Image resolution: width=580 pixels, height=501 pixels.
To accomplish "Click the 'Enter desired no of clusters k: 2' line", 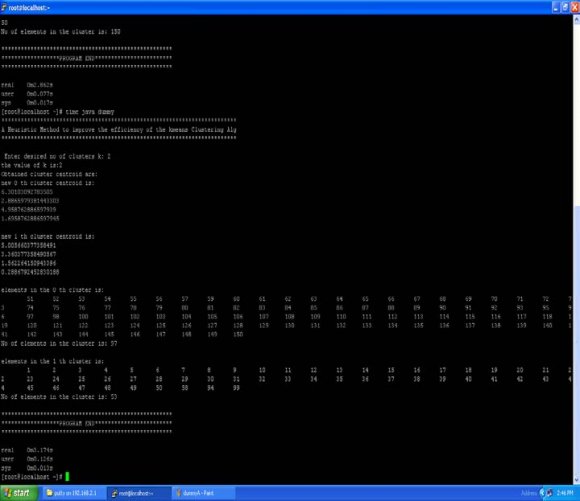I will [x=57, y=156].
